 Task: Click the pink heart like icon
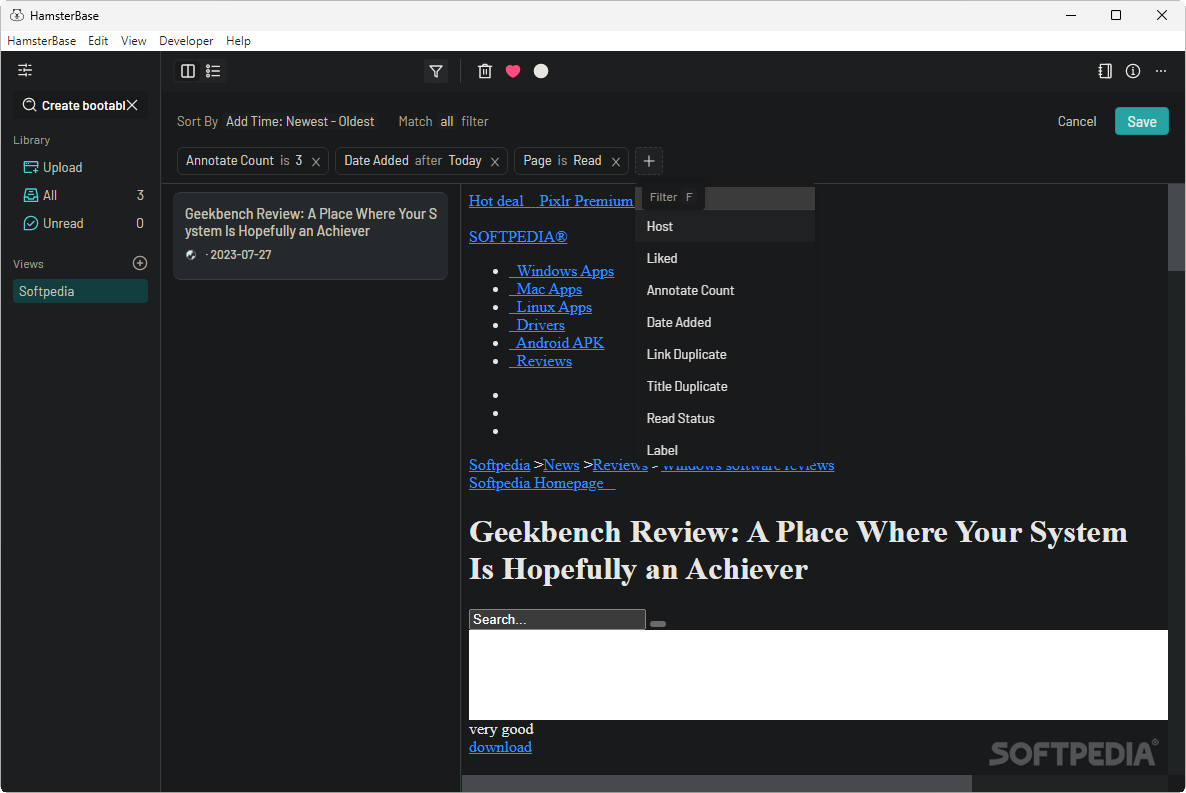pyautogui.click(x=513, y=71)
